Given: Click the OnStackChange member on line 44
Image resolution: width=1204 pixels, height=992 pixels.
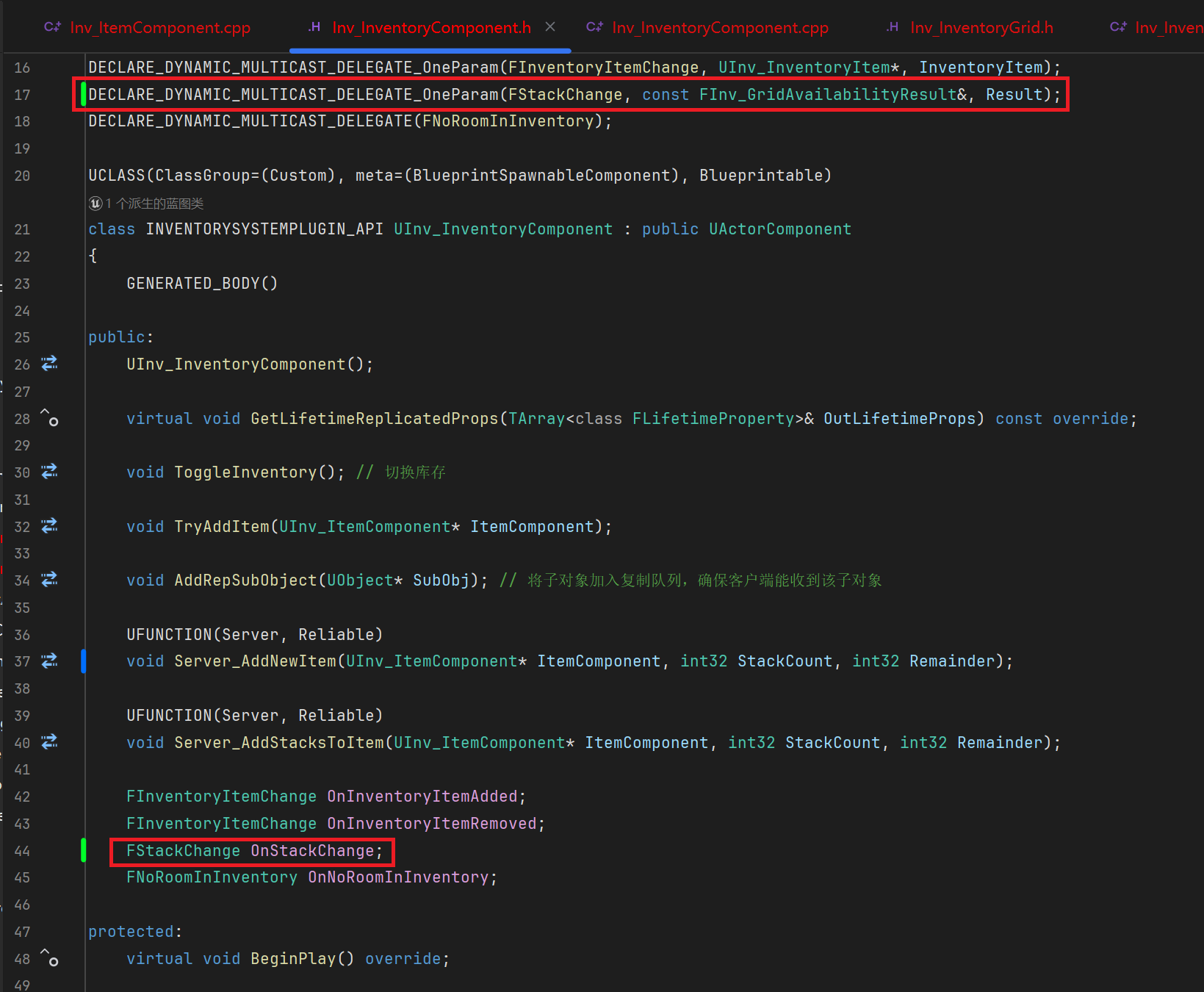Looking at the screenshot, I should pos(312,851).
